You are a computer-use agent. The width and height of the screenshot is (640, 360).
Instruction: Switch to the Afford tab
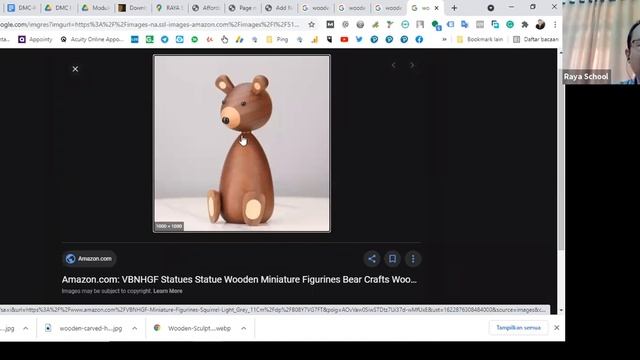tap(205, 8)
